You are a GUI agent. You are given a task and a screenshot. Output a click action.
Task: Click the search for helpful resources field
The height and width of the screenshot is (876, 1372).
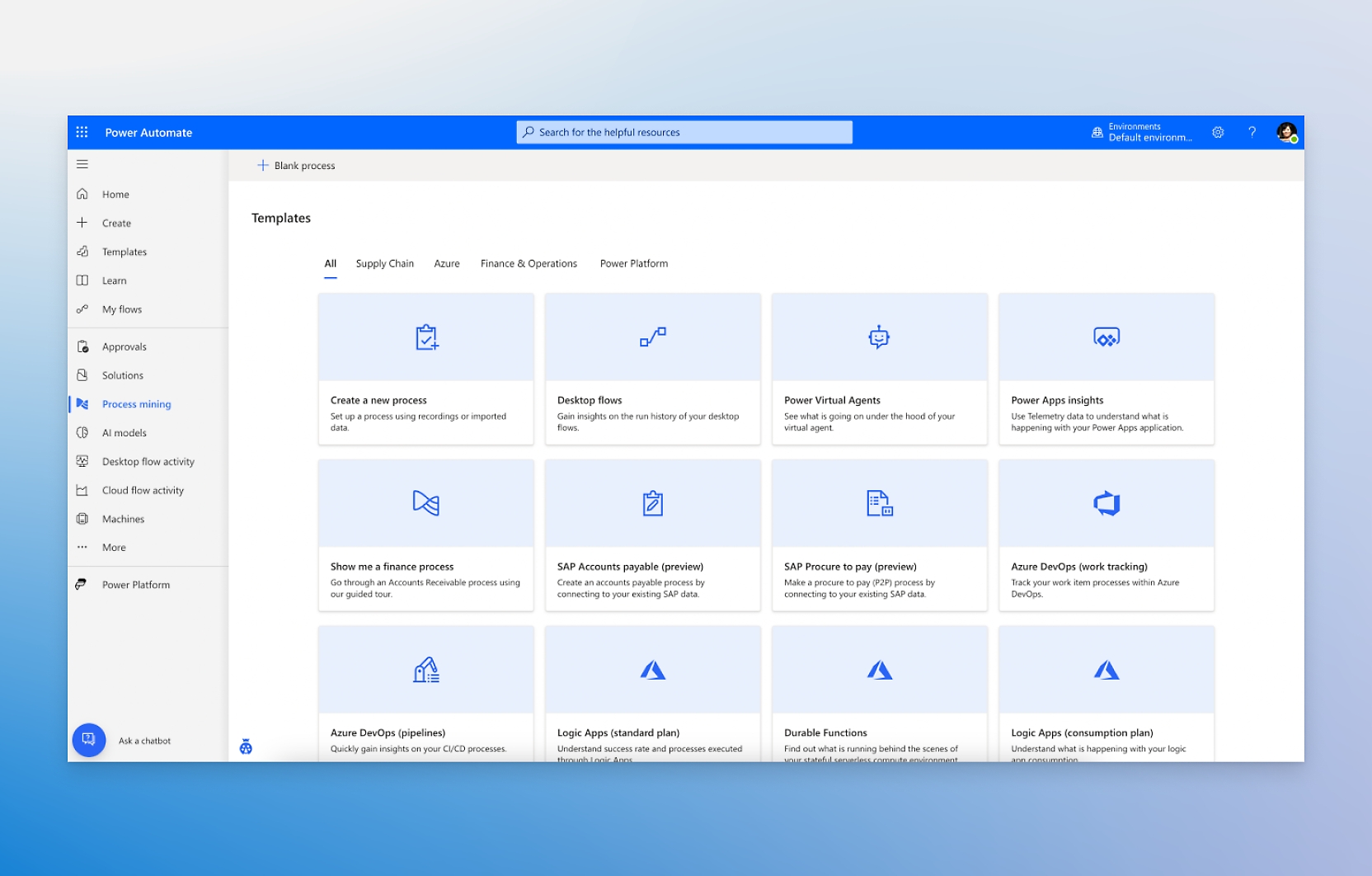(684, 132)
